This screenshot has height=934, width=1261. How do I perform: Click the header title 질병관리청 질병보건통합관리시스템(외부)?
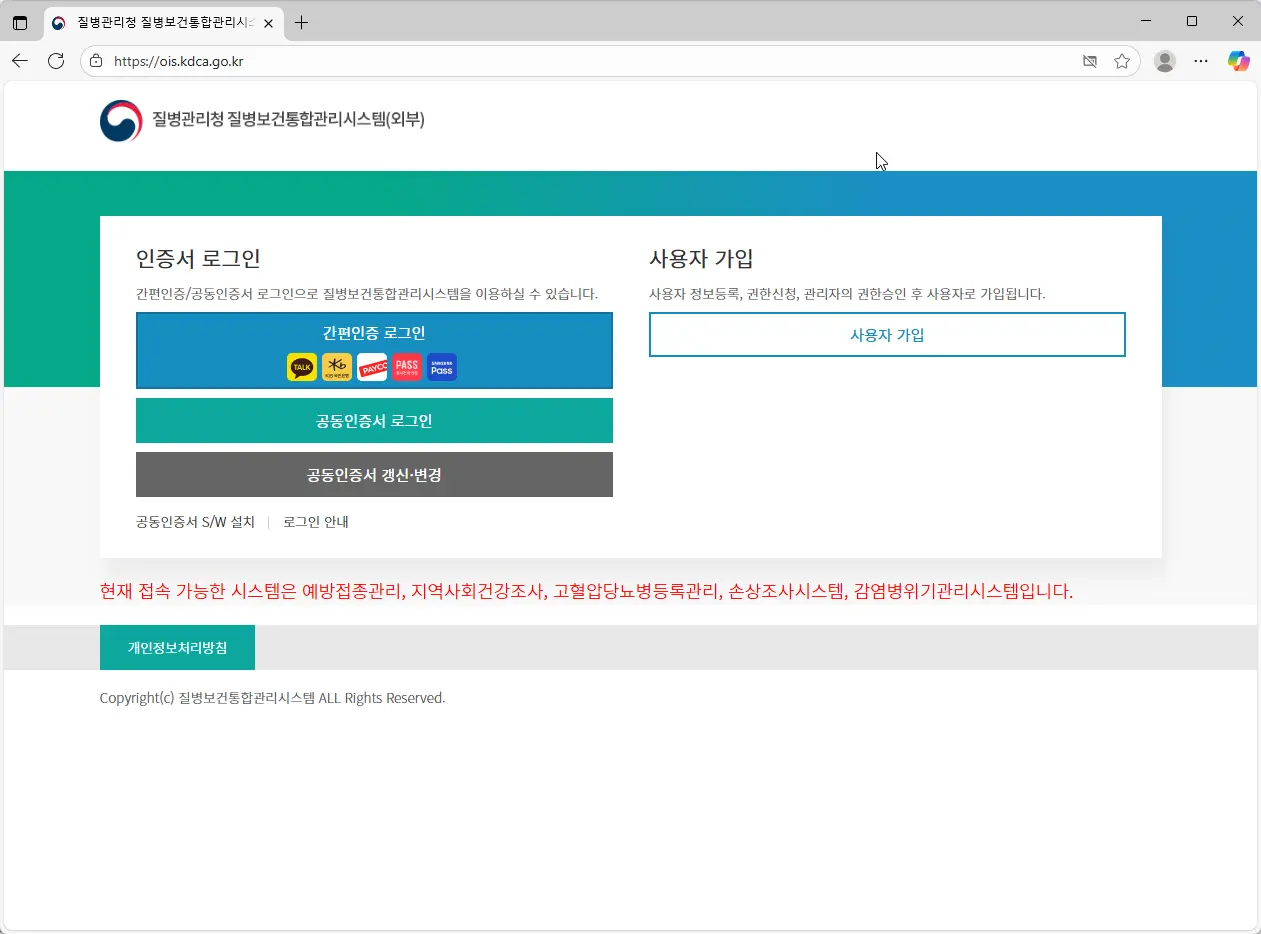tap(288, 120)
